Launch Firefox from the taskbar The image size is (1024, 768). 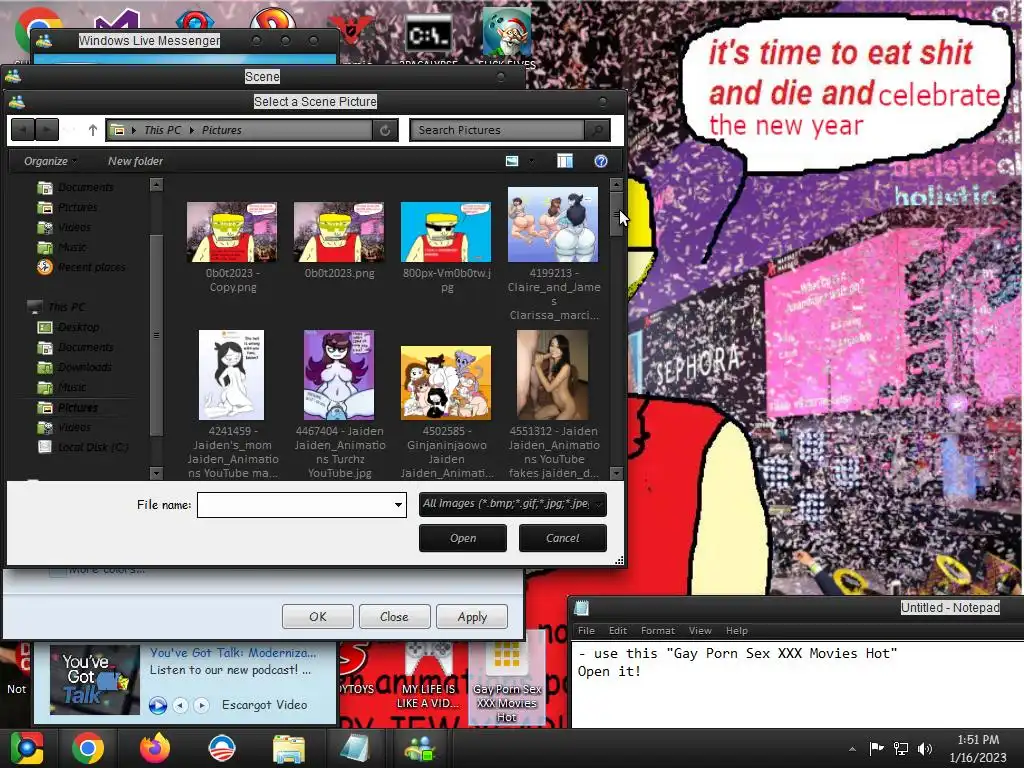point(155,748)
